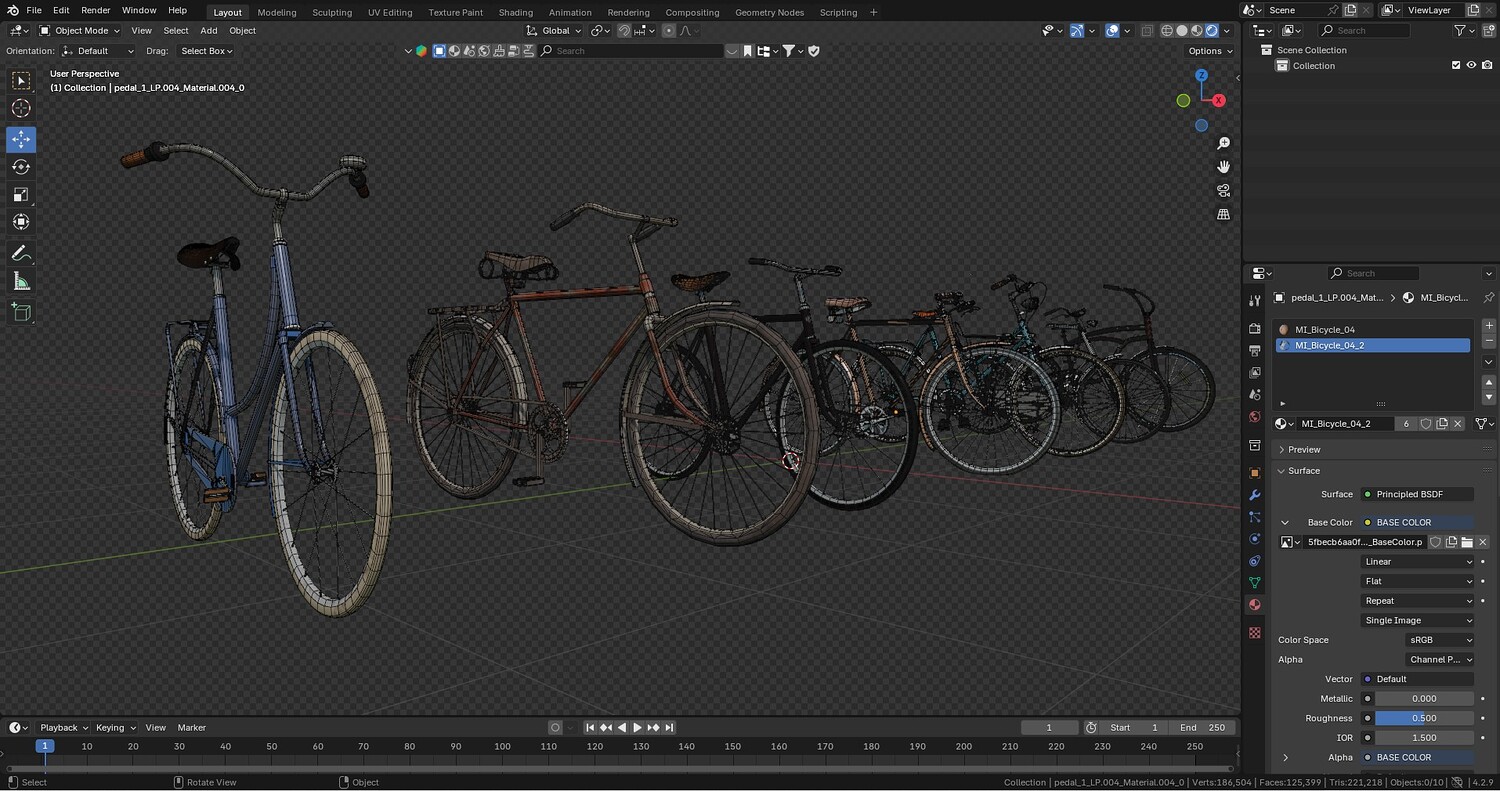
Task: Play the animation forward
Action: point(637,728)
